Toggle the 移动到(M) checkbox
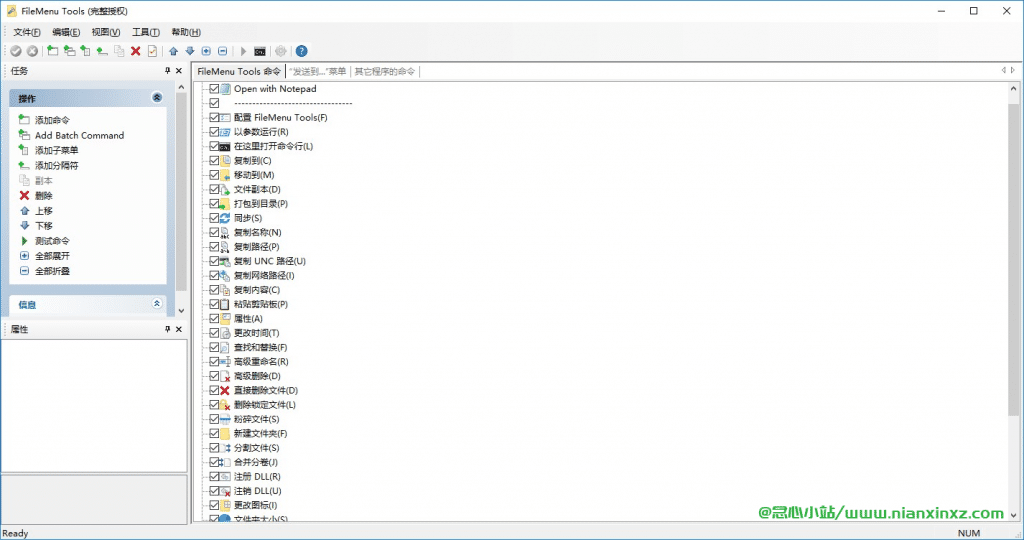 click(x=214, y=175)
